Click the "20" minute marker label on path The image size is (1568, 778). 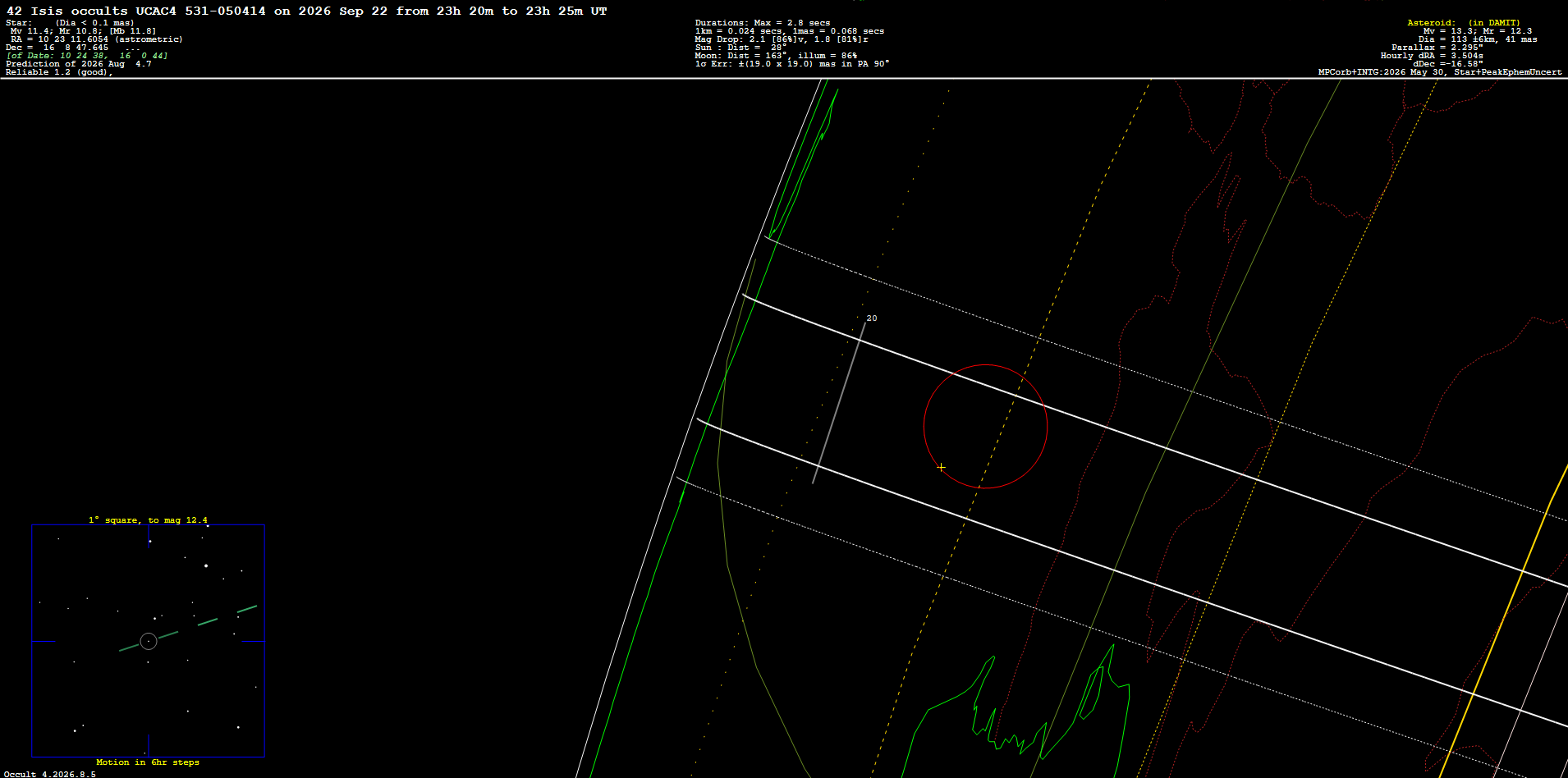tap(872, 318)
